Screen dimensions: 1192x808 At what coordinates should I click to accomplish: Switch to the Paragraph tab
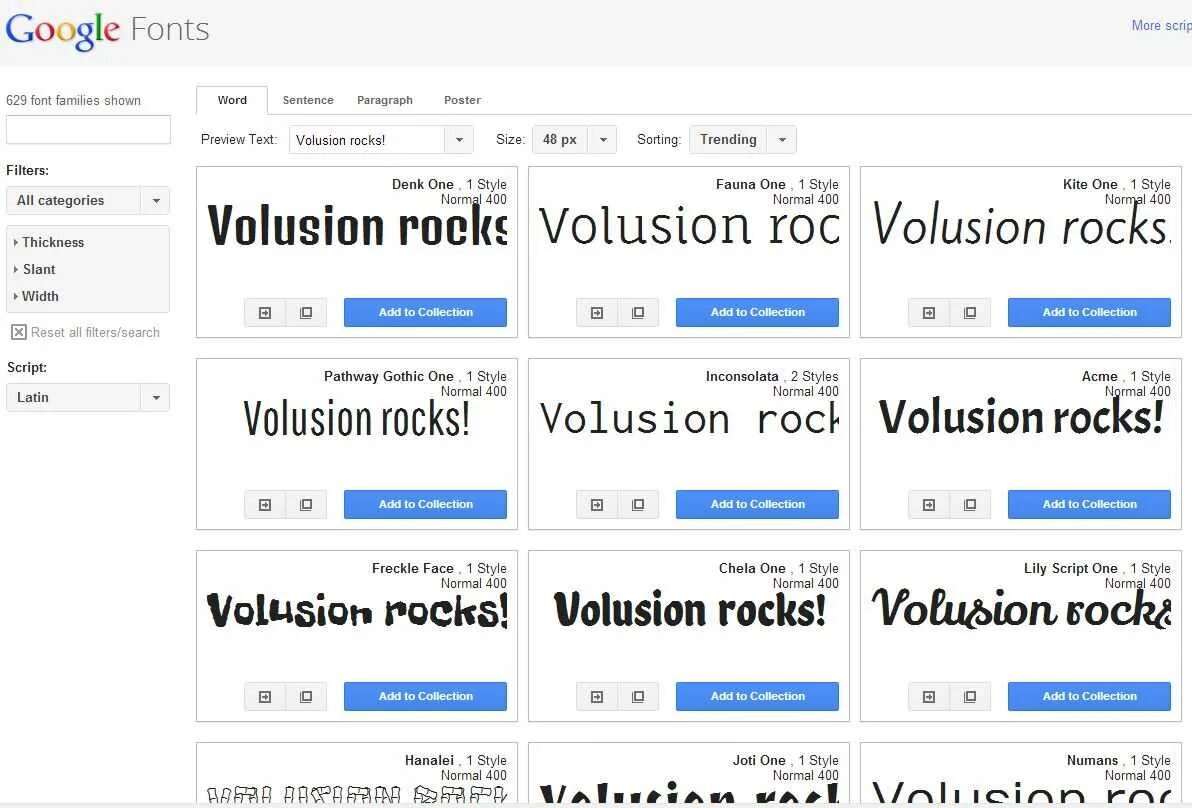click(x=385, y=100)
